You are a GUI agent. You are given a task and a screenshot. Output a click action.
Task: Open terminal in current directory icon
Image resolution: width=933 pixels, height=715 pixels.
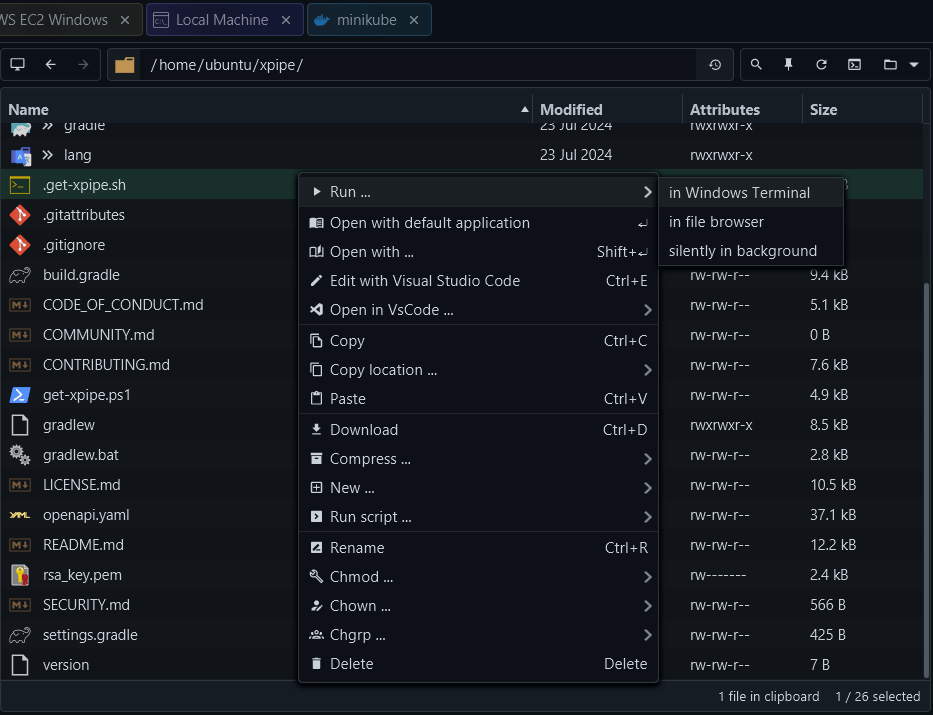click(854, 65)
